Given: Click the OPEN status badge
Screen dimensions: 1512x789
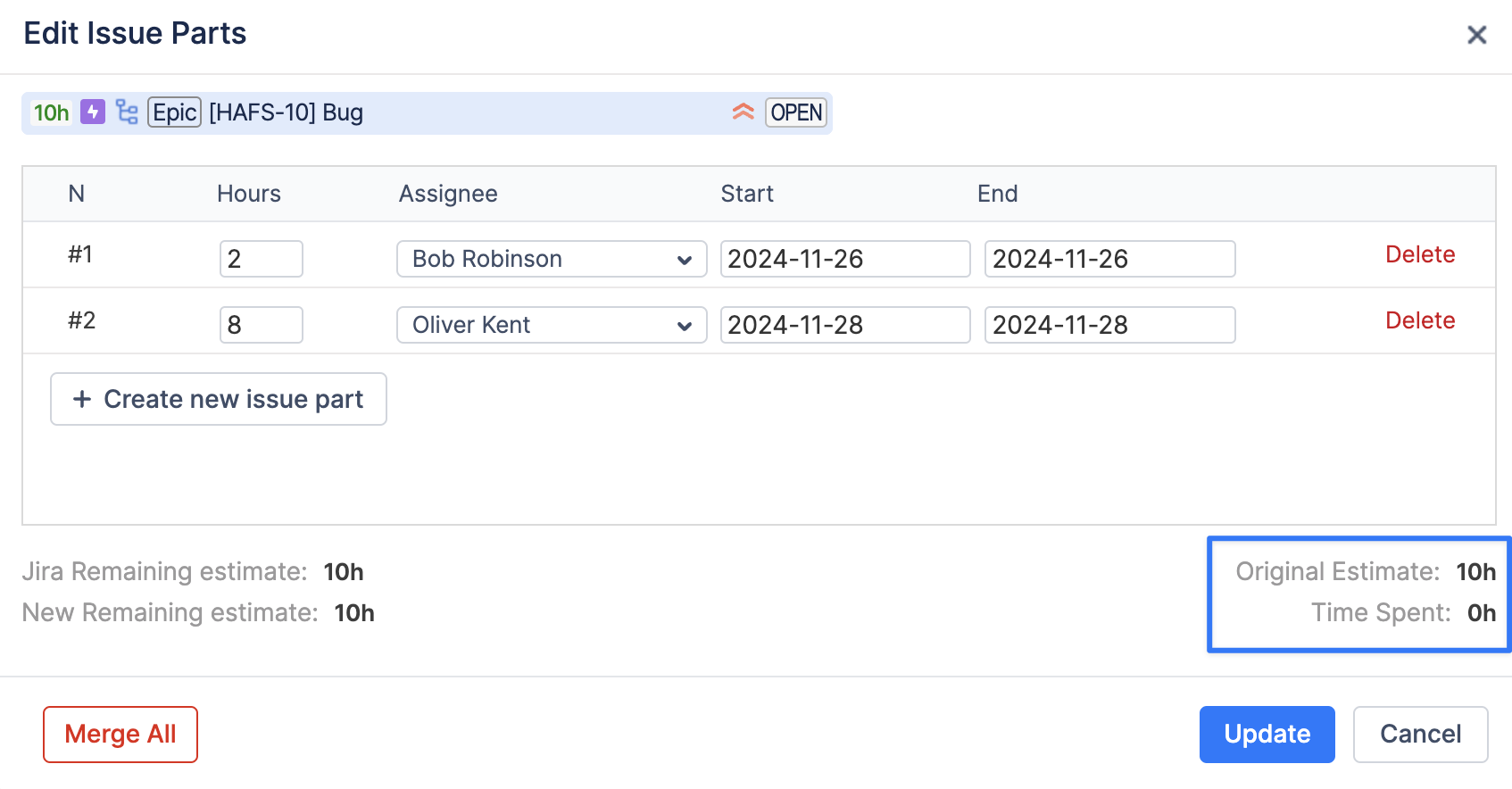Looking at the screenshot, I should 795,112.
